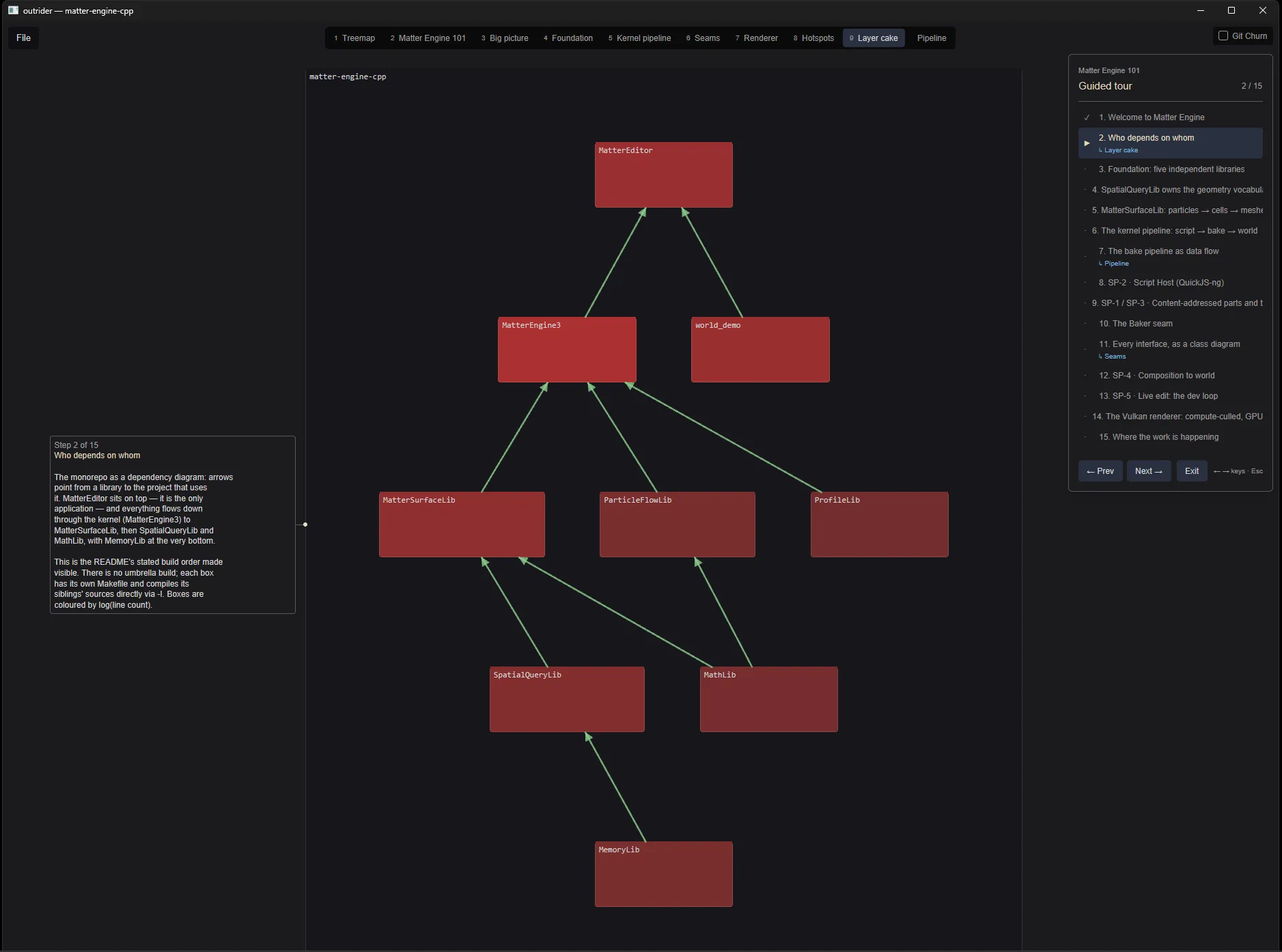Click the outrider app icon in title bar
This screenshot has height=952, width=1282.
(x=13, y=10)
